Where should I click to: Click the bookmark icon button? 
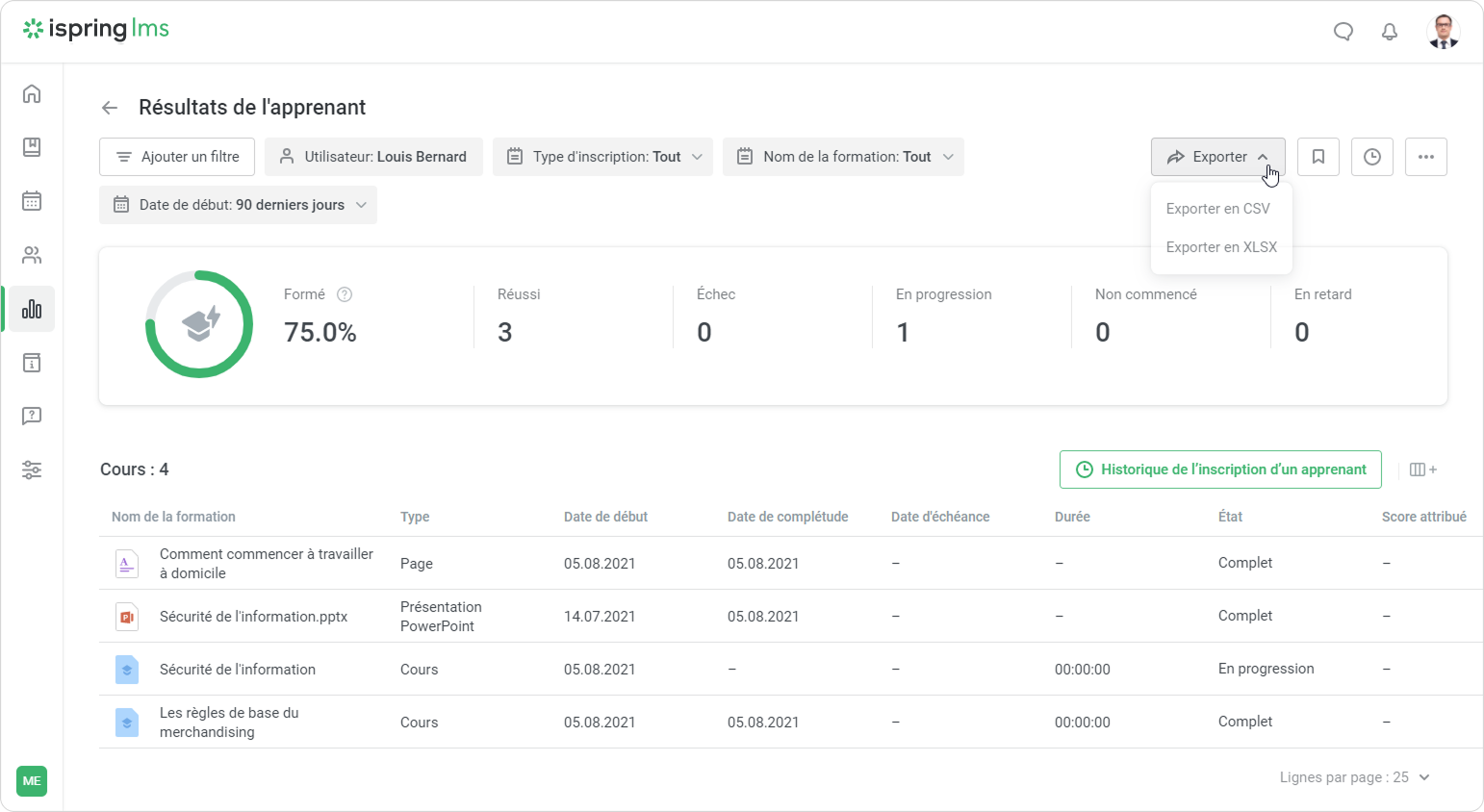(1318, 157)
